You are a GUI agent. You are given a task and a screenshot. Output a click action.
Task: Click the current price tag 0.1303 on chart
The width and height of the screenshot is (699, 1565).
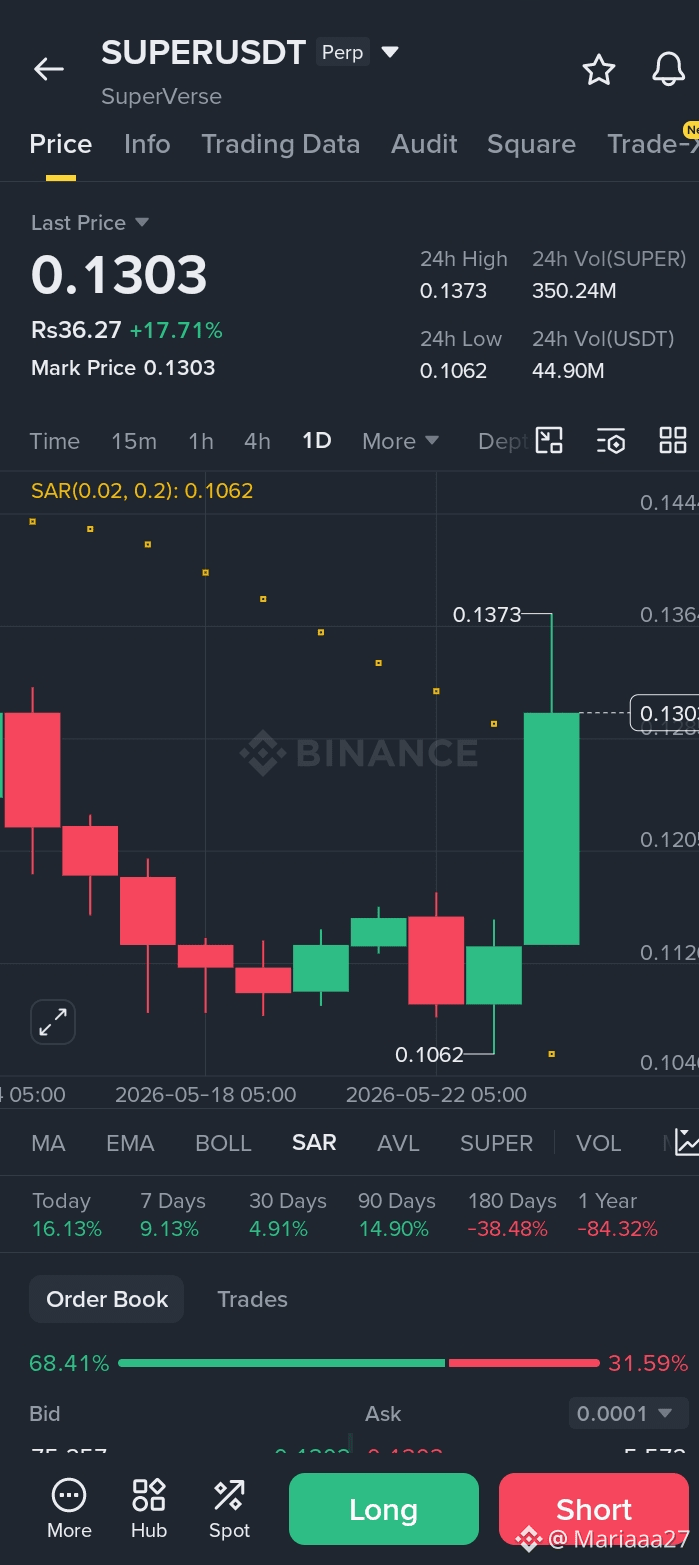point(664,714)
